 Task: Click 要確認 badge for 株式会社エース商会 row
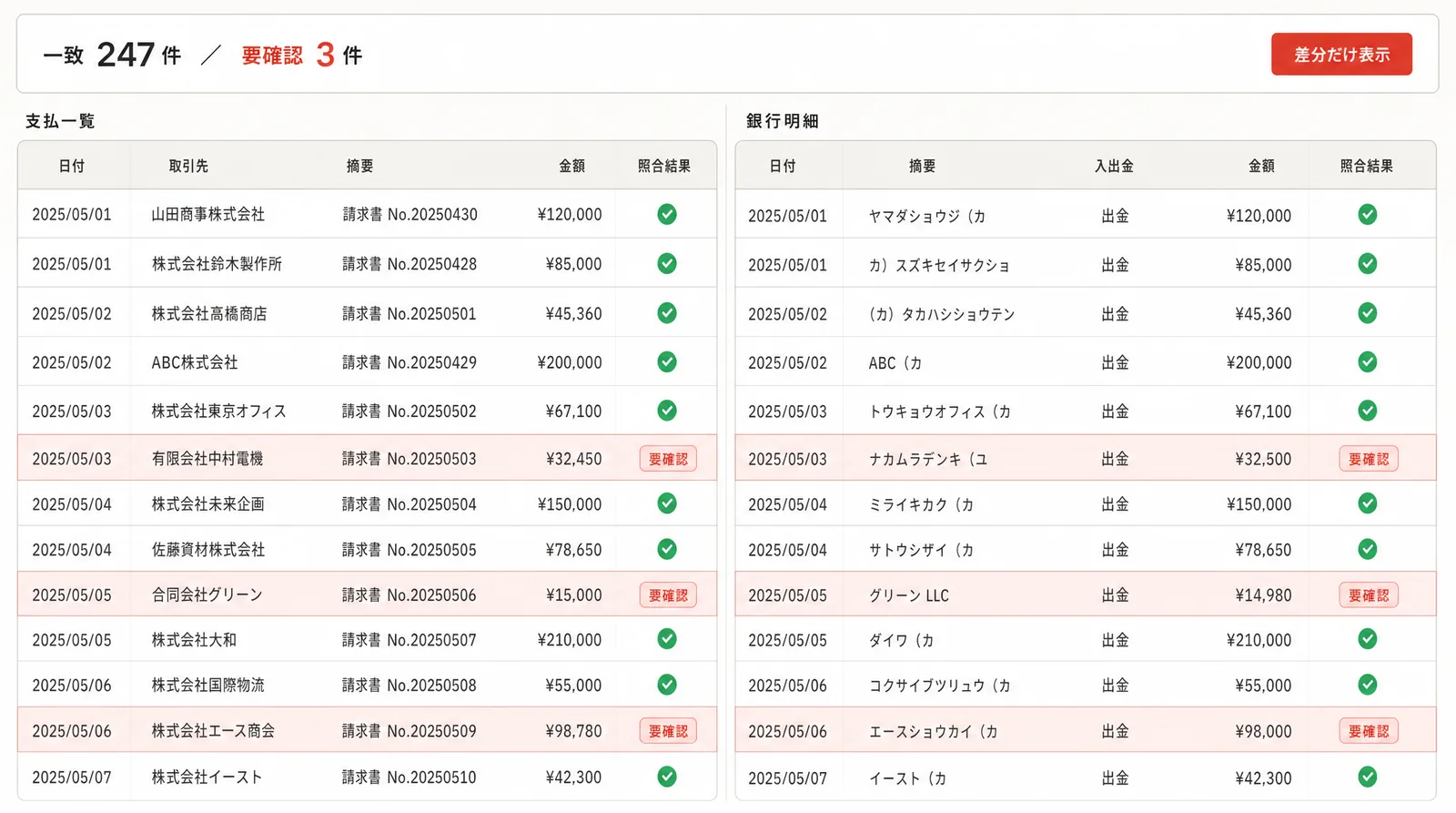pyautogui.click(x=668, y=731)
